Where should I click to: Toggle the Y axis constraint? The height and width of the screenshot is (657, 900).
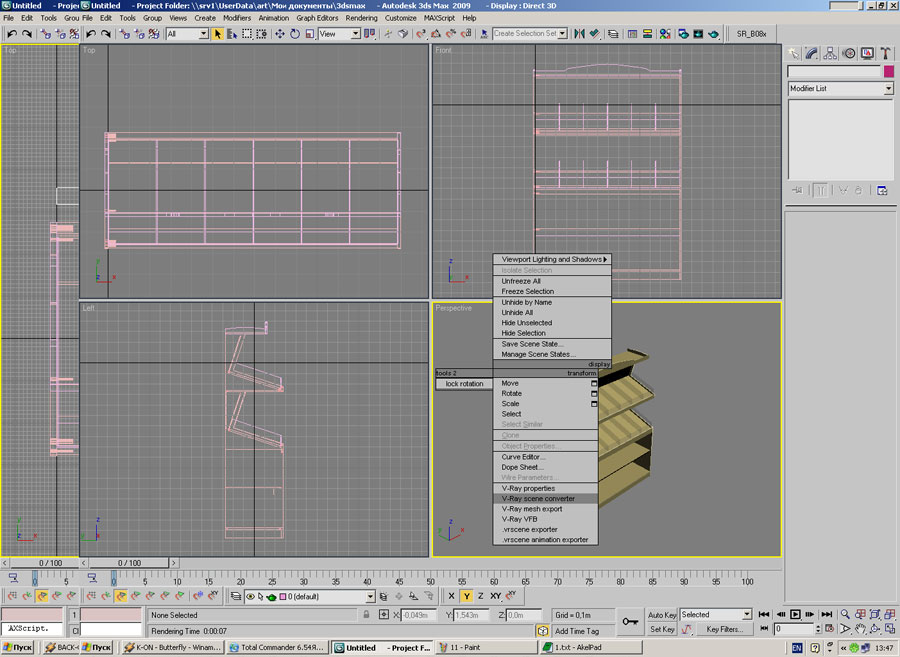coord(467,596)
